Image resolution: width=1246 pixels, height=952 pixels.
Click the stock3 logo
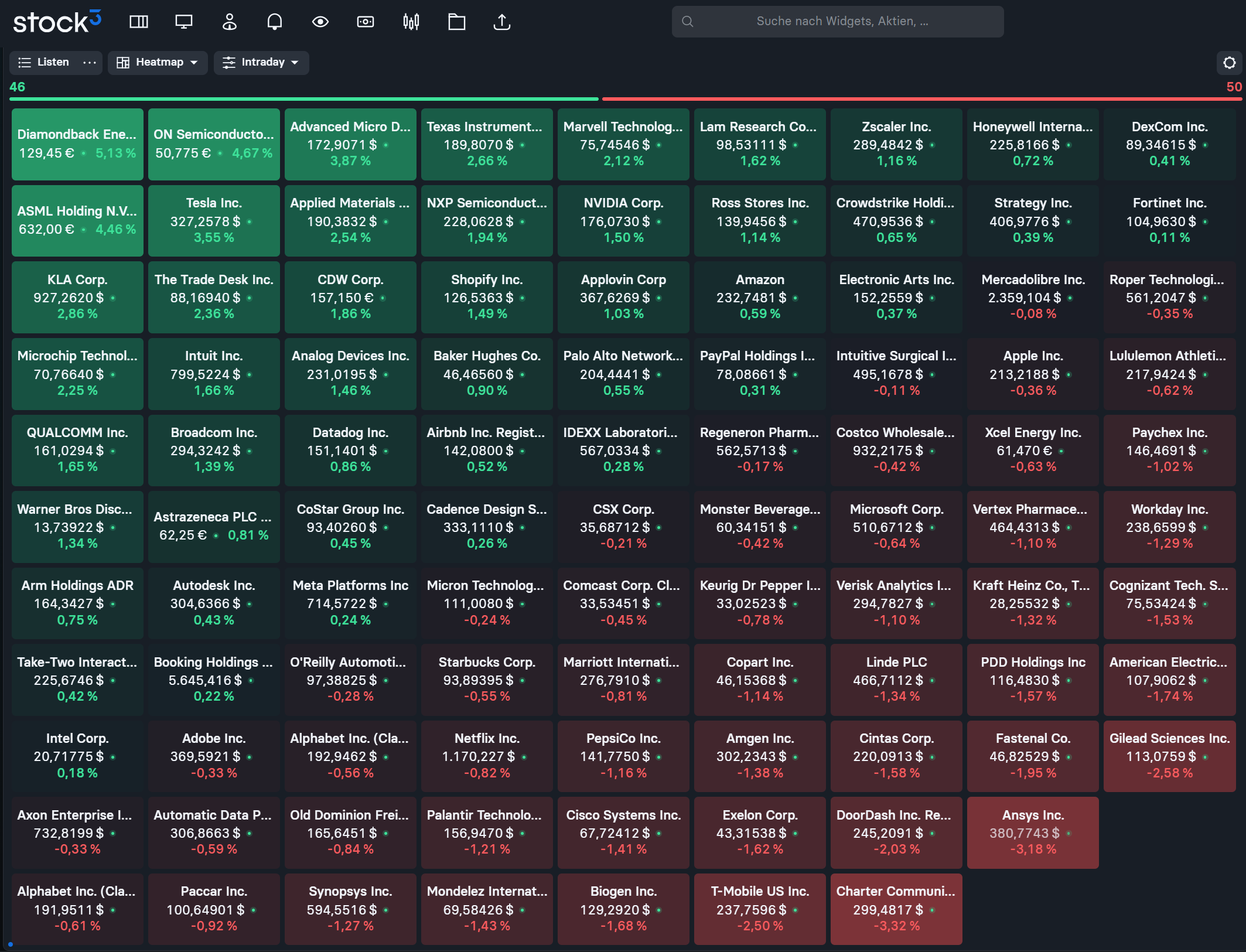click(57, 22)
